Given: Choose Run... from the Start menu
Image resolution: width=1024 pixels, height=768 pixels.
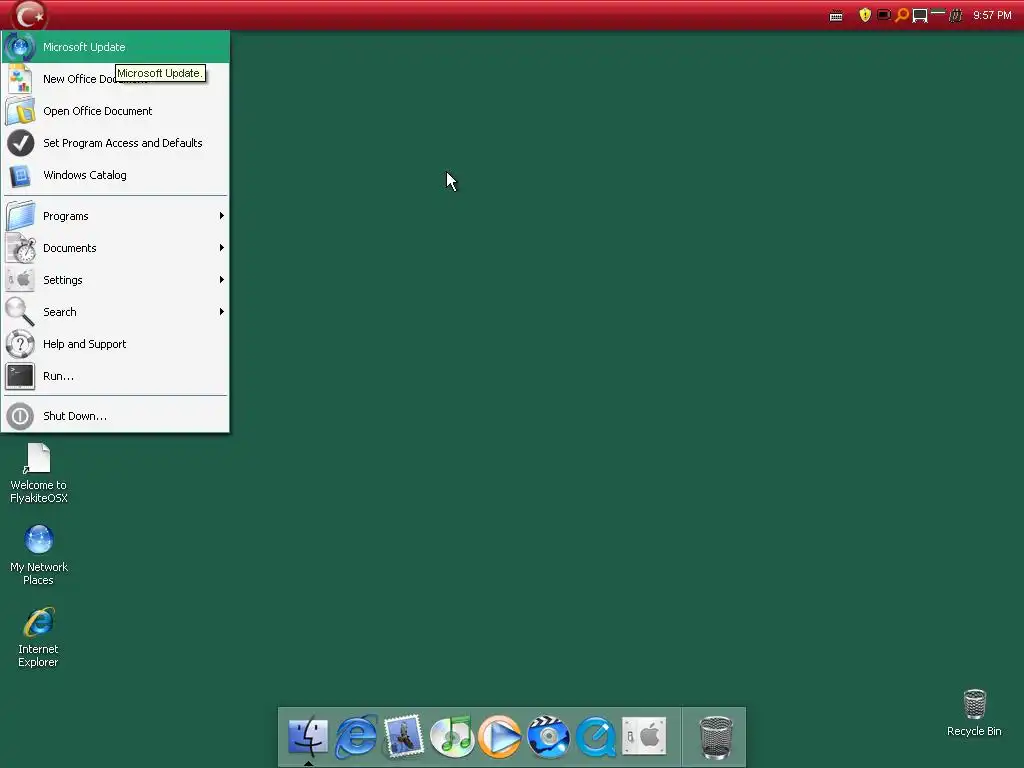Looking at the screenshot, I should (x=116, y=376).
